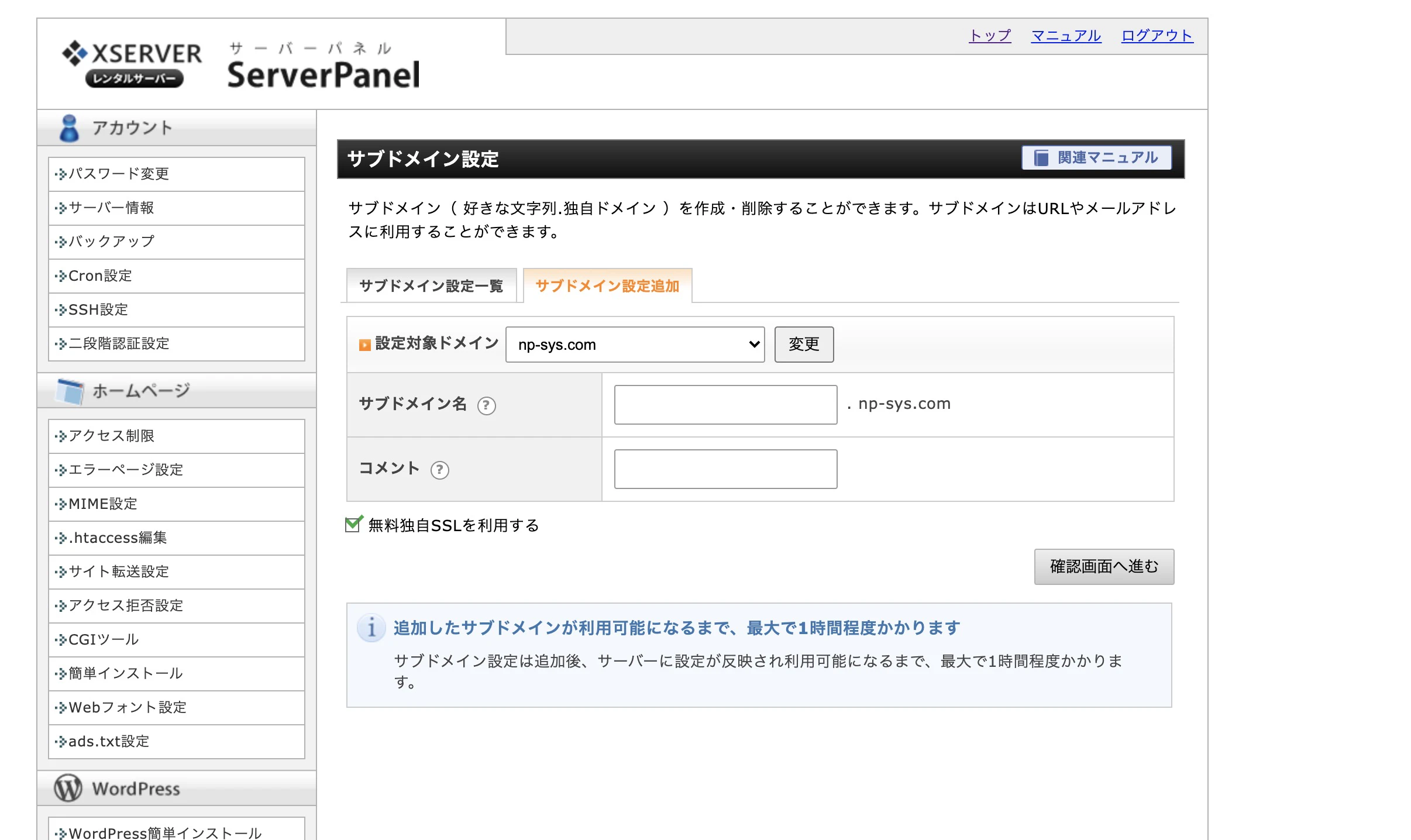The height and width of the screenshot is (840, 1411).
Task: Open CGIツール menu item
Action: point(177,640)
